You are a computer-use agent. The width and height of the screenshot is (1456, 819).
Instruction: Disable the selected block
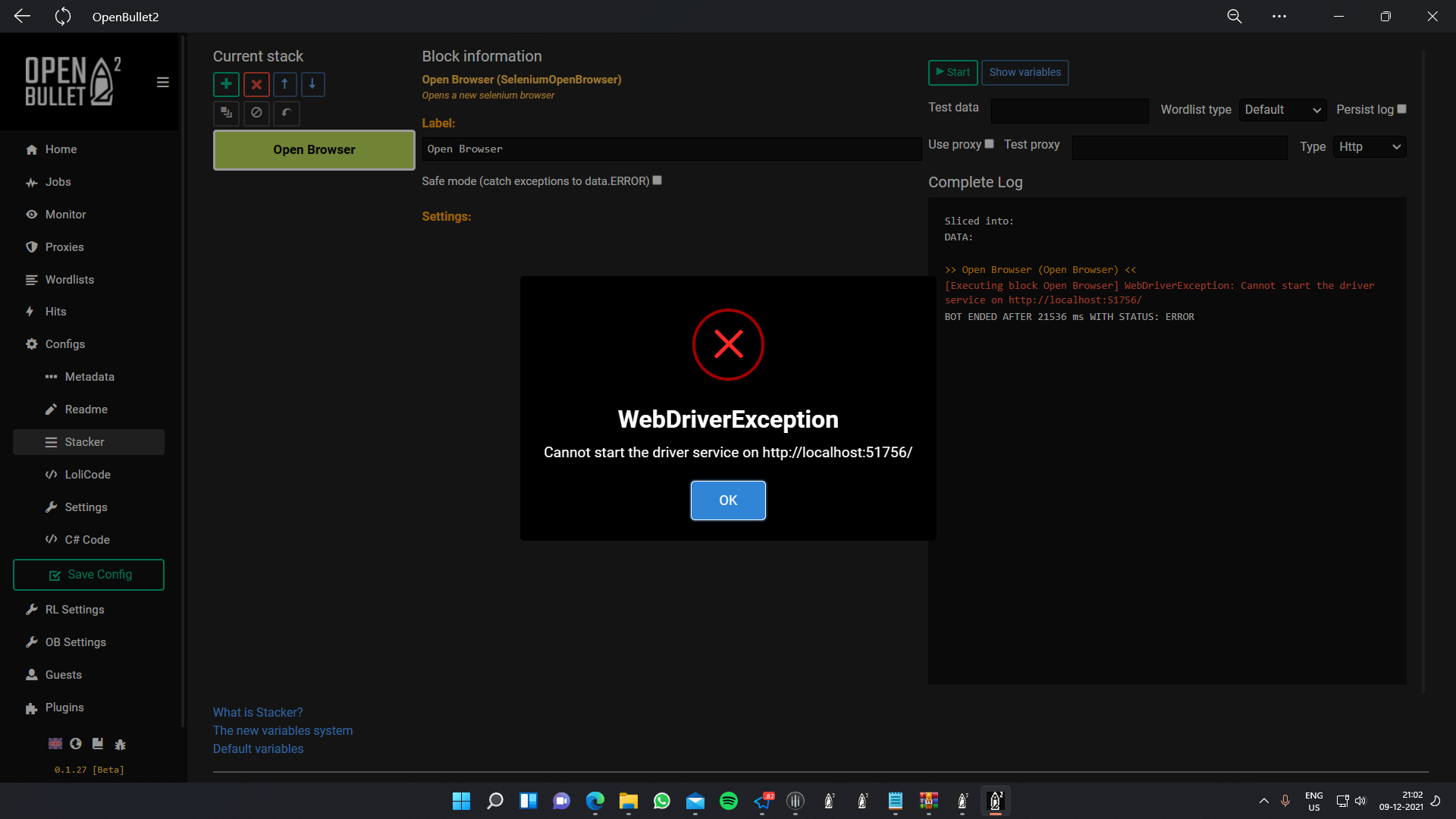[256, 113]
